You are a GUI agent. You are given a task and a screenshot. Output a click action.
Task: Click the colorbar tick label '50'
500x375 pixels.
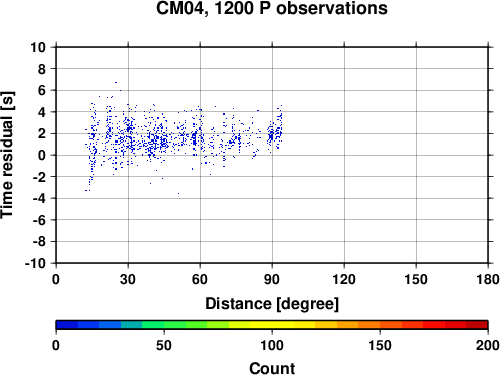[x=164, y=345]
